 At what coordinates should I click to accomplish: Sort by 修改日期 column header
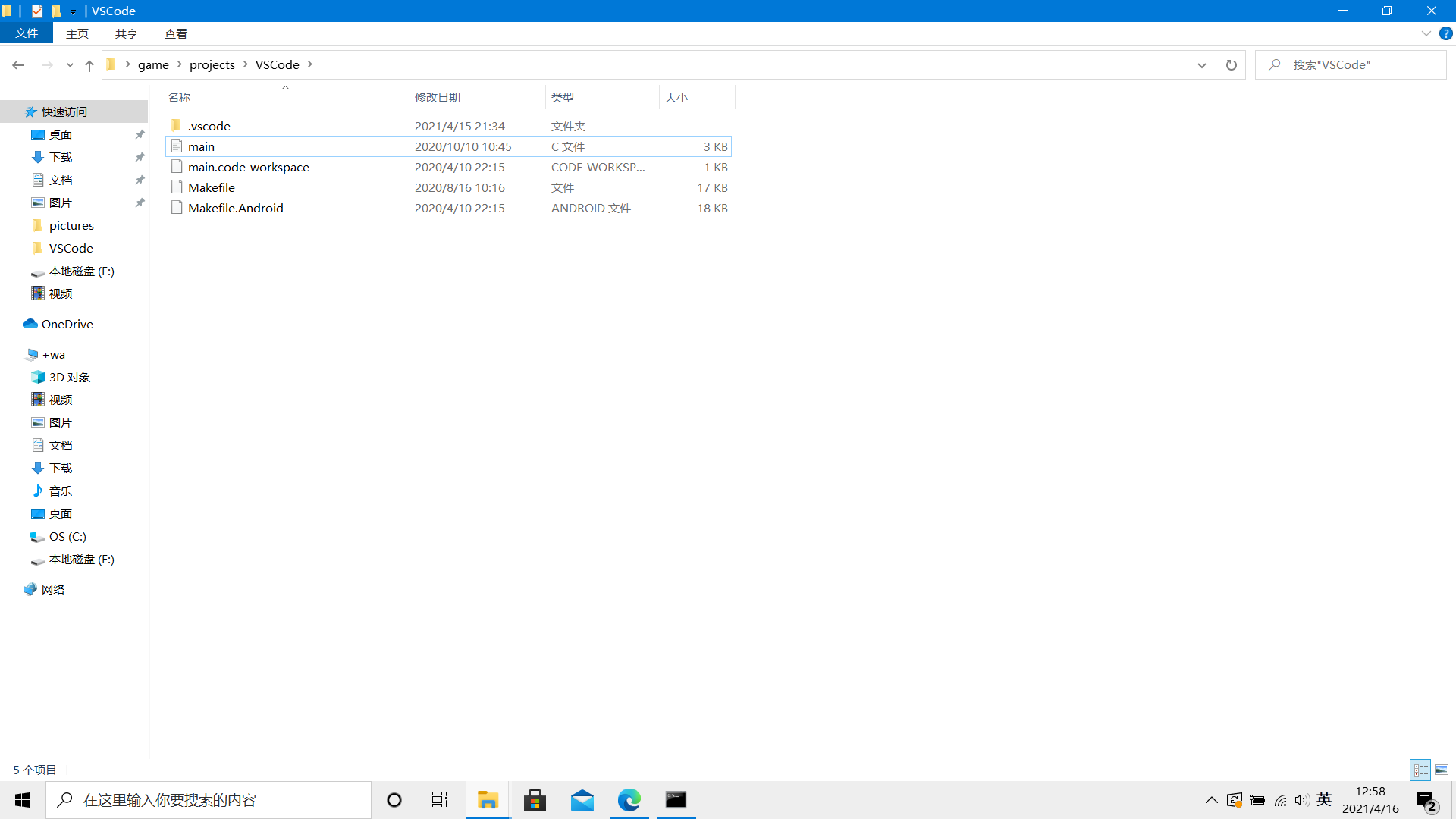coord(477,97)
